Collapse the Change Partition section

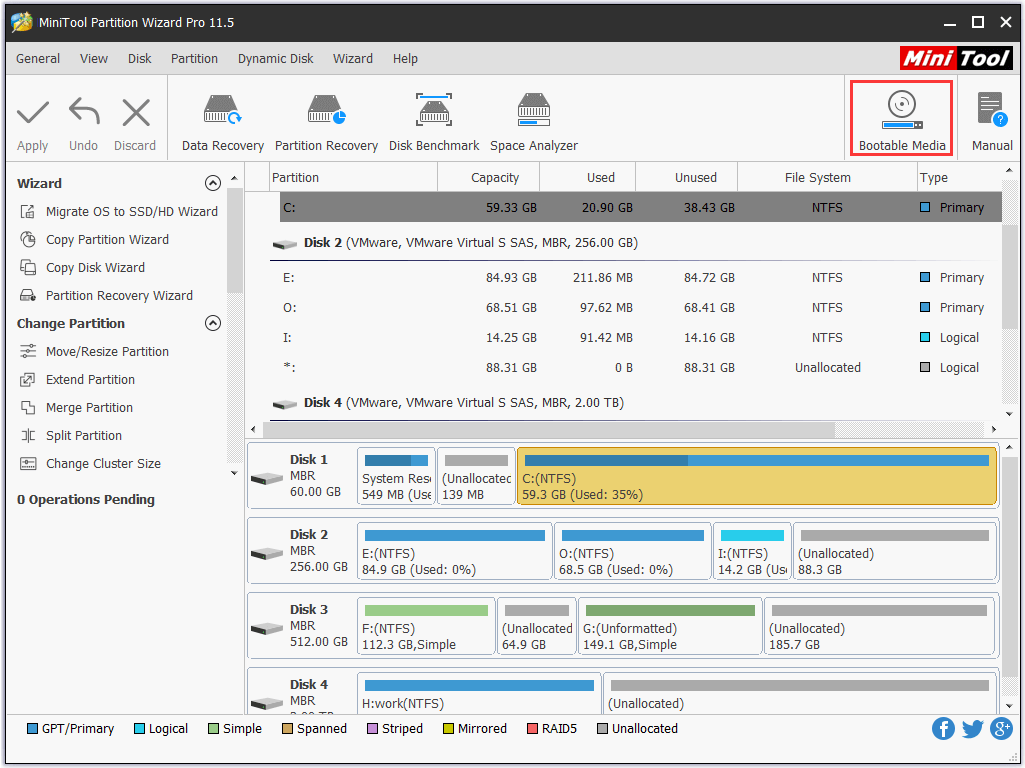(x=212, y=323)
